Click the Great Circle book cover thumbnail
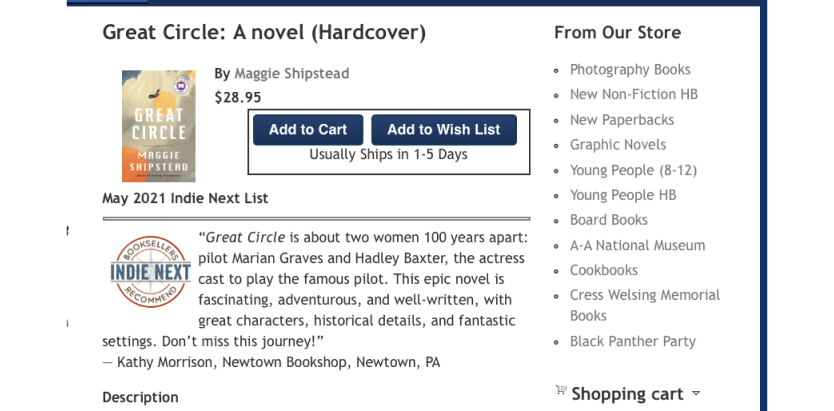This screenshot has height=411, width=834. [159, 125]
